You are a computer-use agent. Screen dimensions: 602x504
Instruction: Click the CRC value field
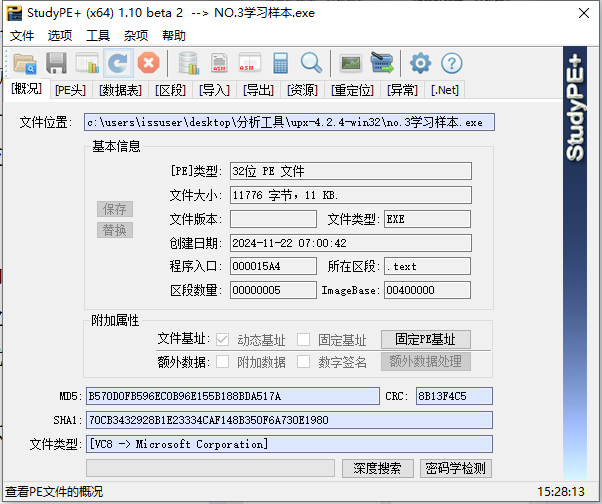click(454, 396)
